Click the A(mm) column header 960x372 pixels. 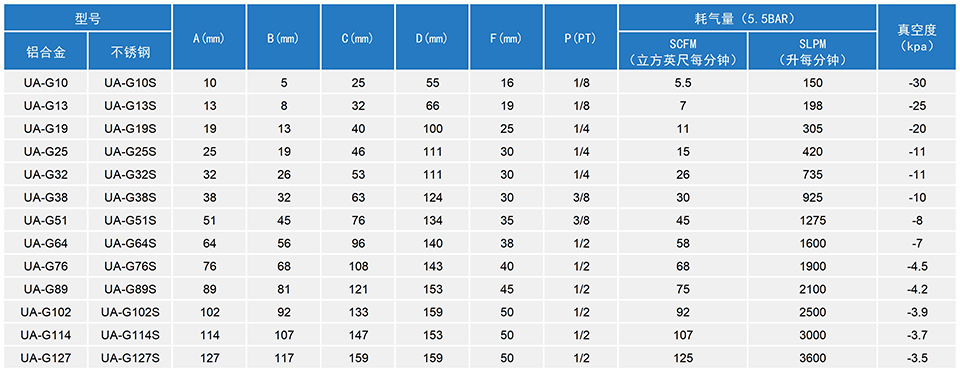click(209, 37)
